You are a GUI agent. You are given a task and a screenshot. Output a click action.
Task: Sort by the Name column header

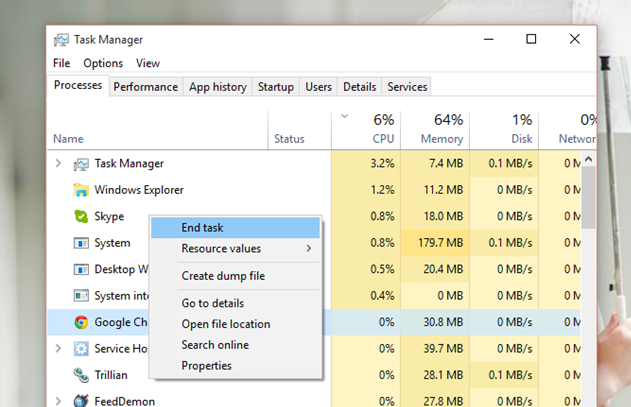pos(158,130)
